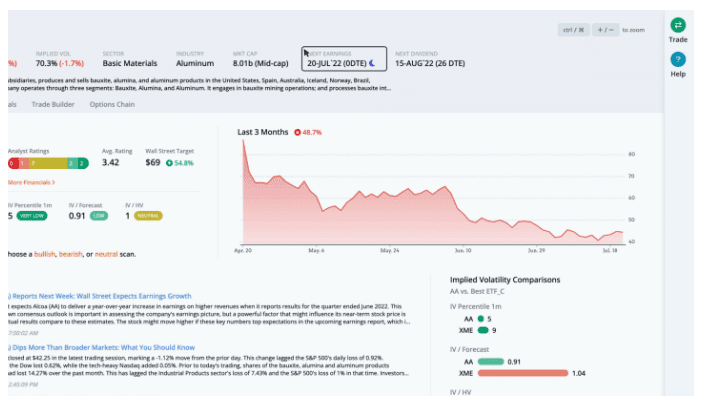Viewport: 701px width, 413px height.
Task: Open the Help icon in sidebar
Action: pyautogui.click(x=677, y=60)
